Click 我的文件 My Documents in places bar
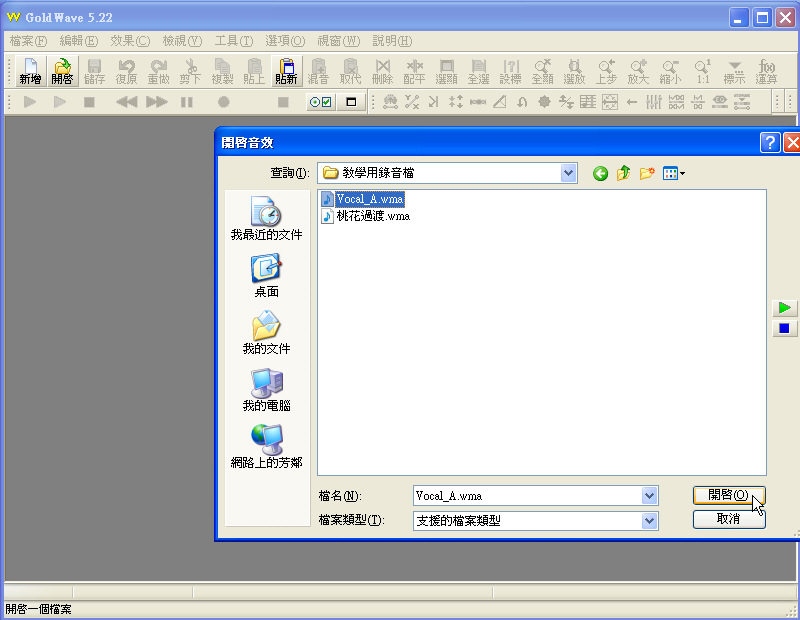This screenshot has height=620, width=800. coord(266,333)
